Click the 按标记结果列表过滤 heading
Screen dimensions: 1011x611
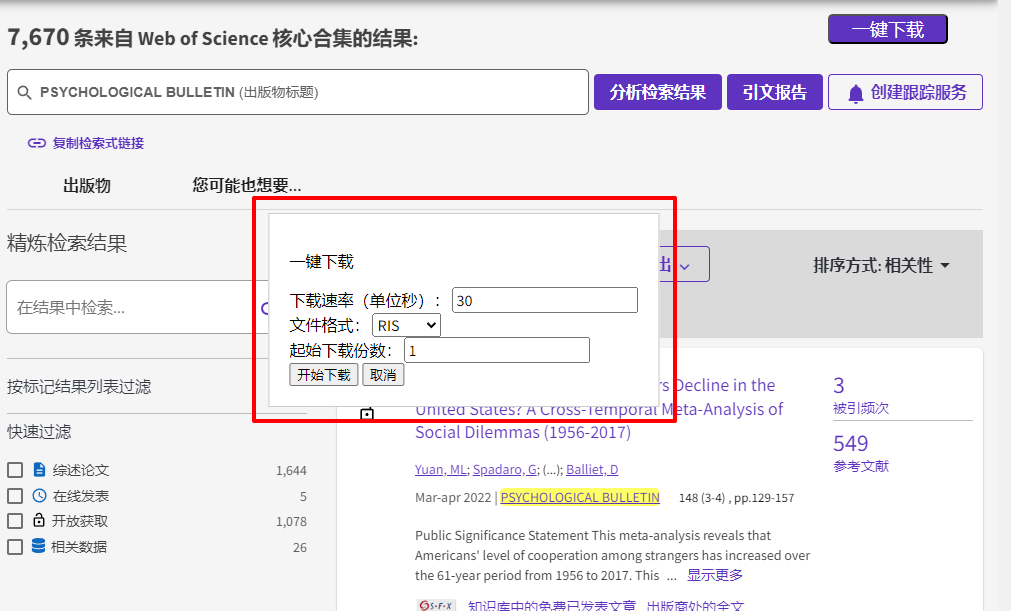point(79,386)
